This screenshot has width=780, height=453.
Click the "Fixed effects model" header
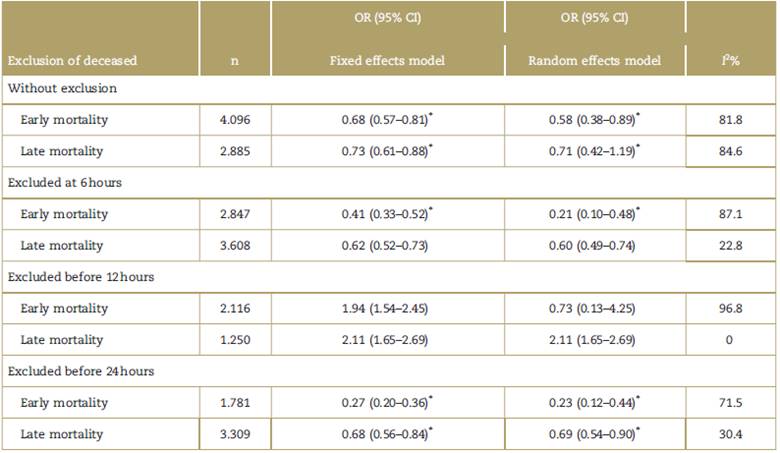click(x=387, y=61)
